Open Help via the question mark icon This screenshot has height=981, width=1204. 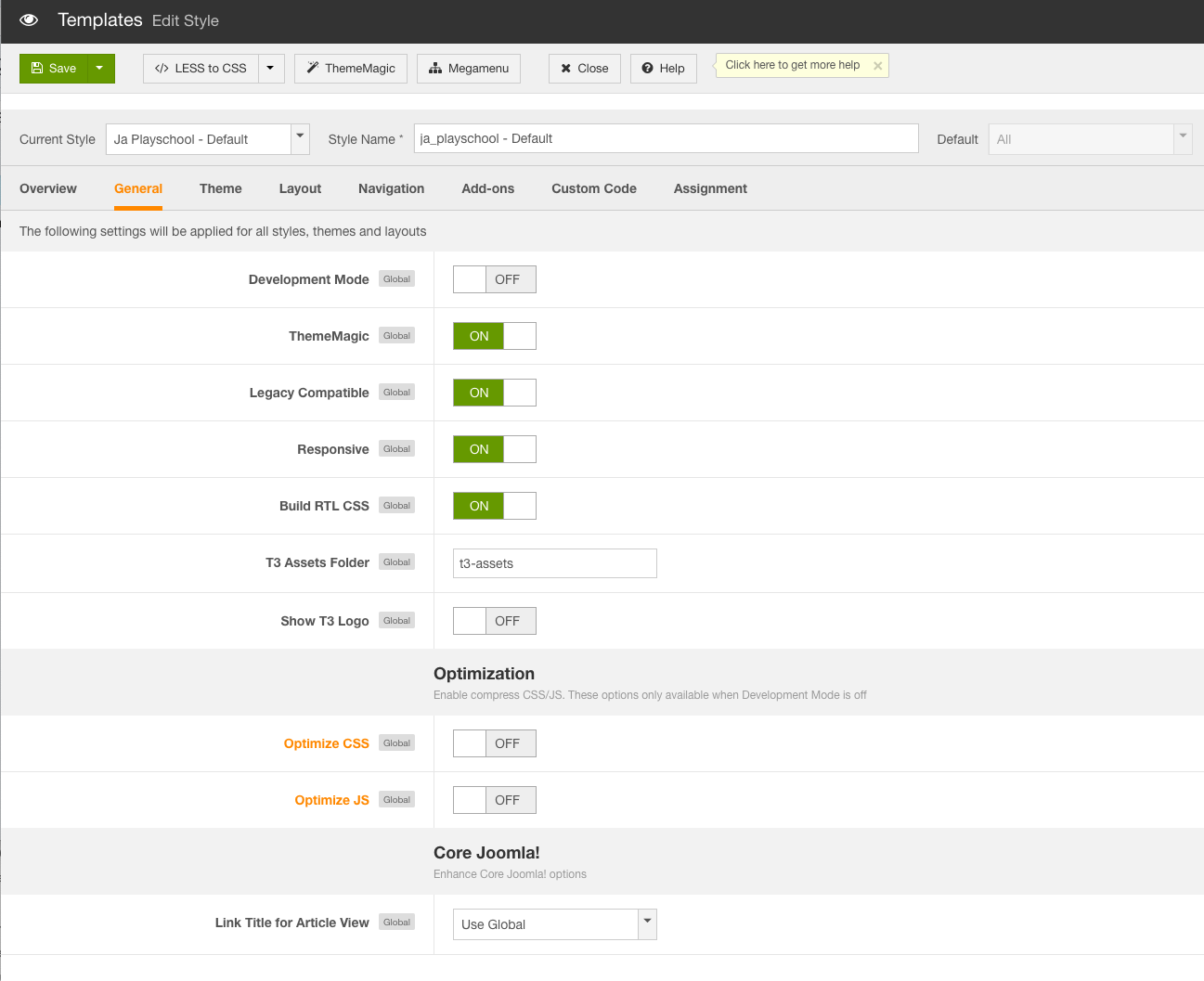[x=663, y=69]
